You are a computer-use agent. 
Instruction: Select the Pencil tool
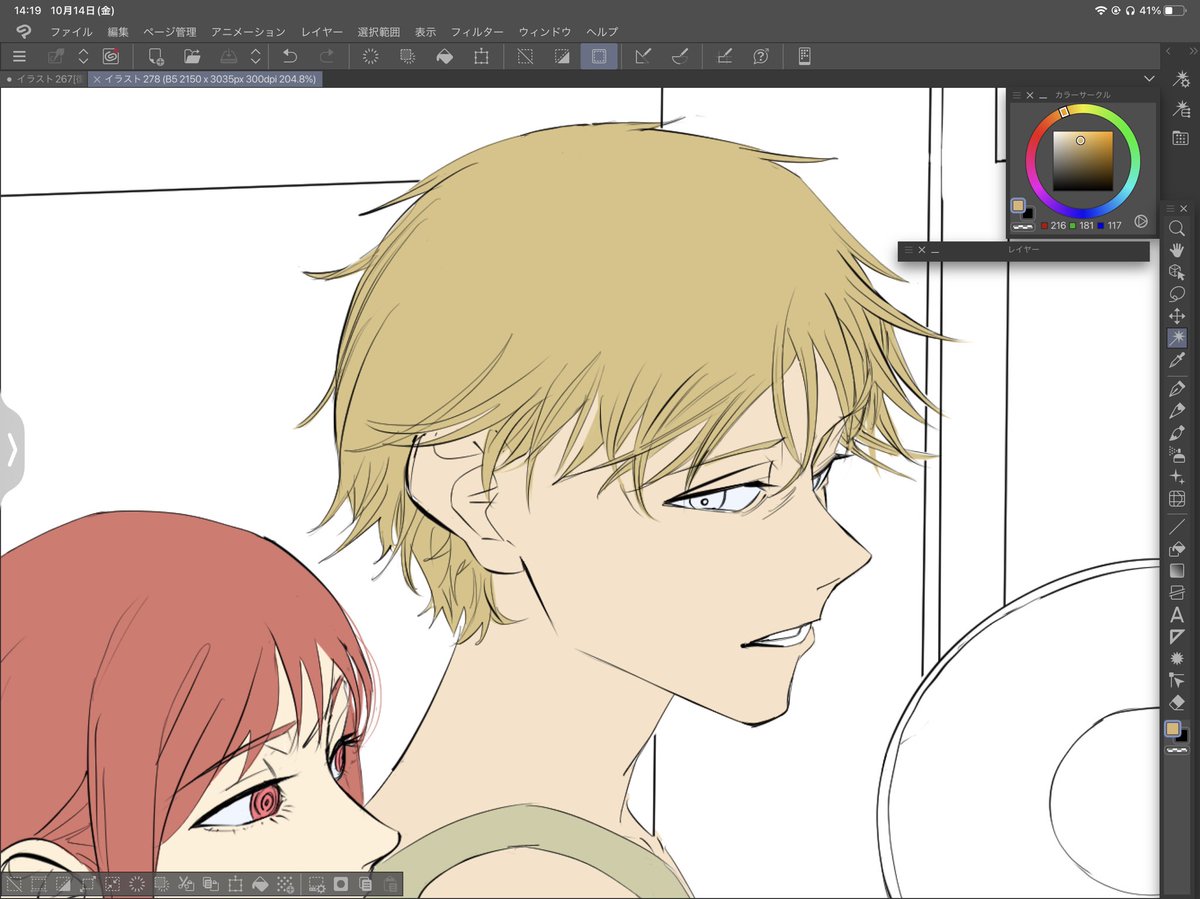(1177, 411)
